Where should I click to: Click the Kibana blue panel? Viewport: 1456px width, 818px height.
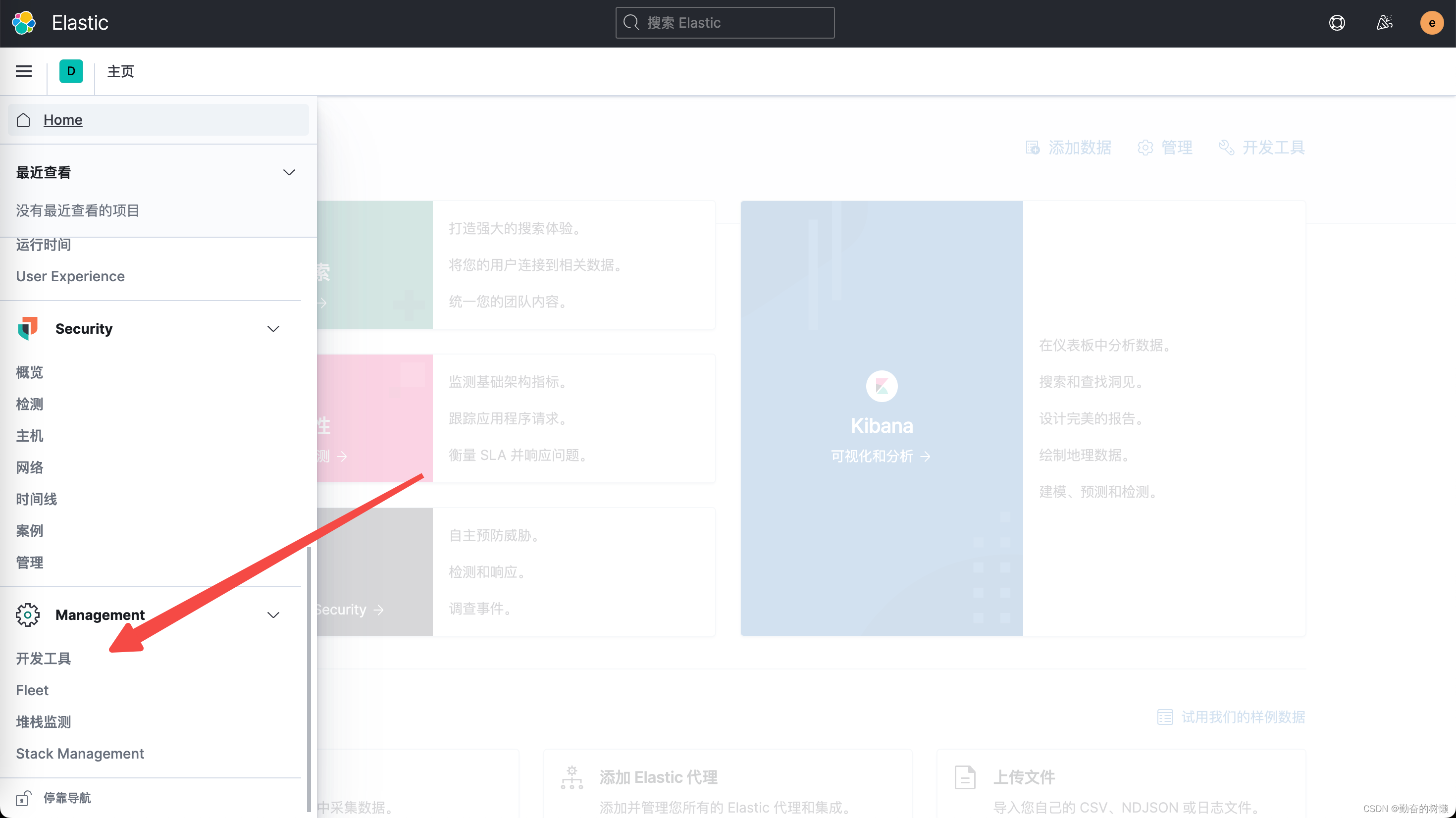coord(882,418)
